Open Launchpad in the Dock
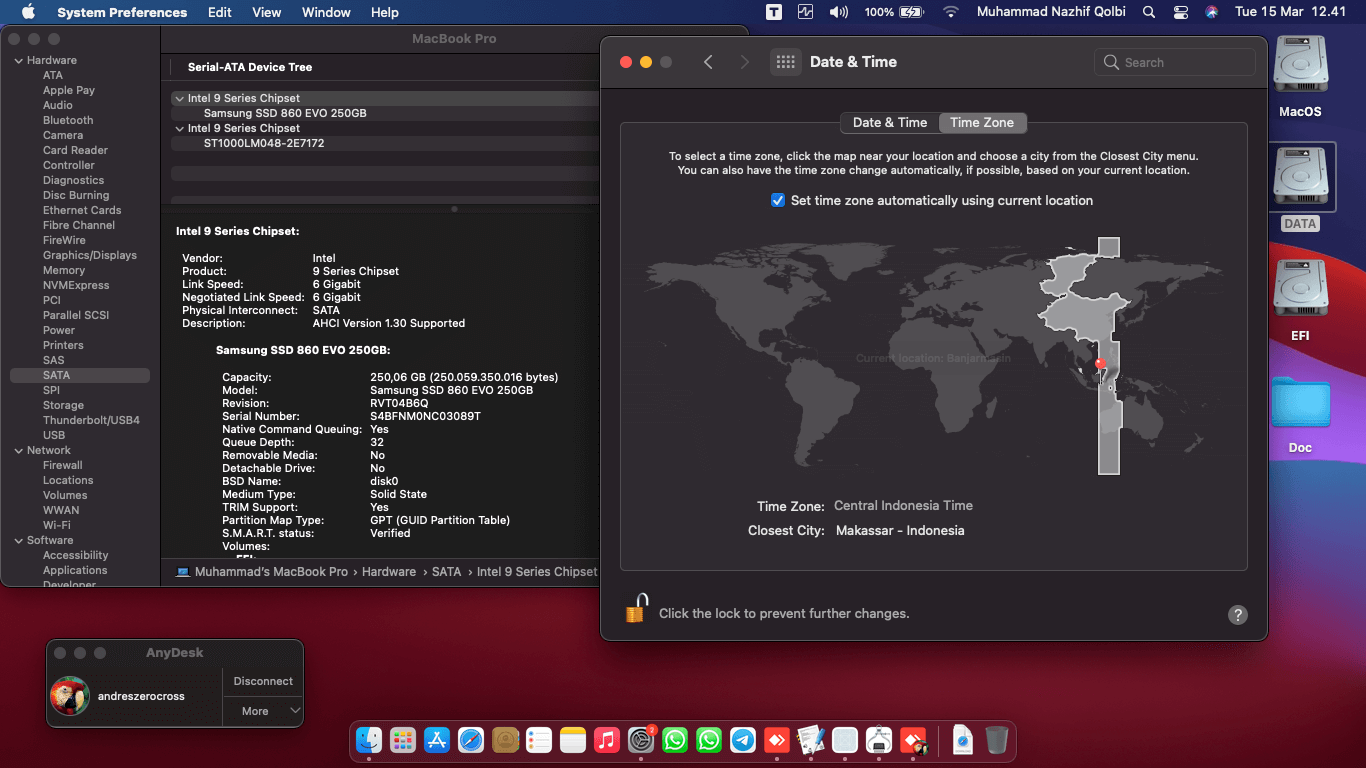 pyautogui.click(x=403, y=740)
